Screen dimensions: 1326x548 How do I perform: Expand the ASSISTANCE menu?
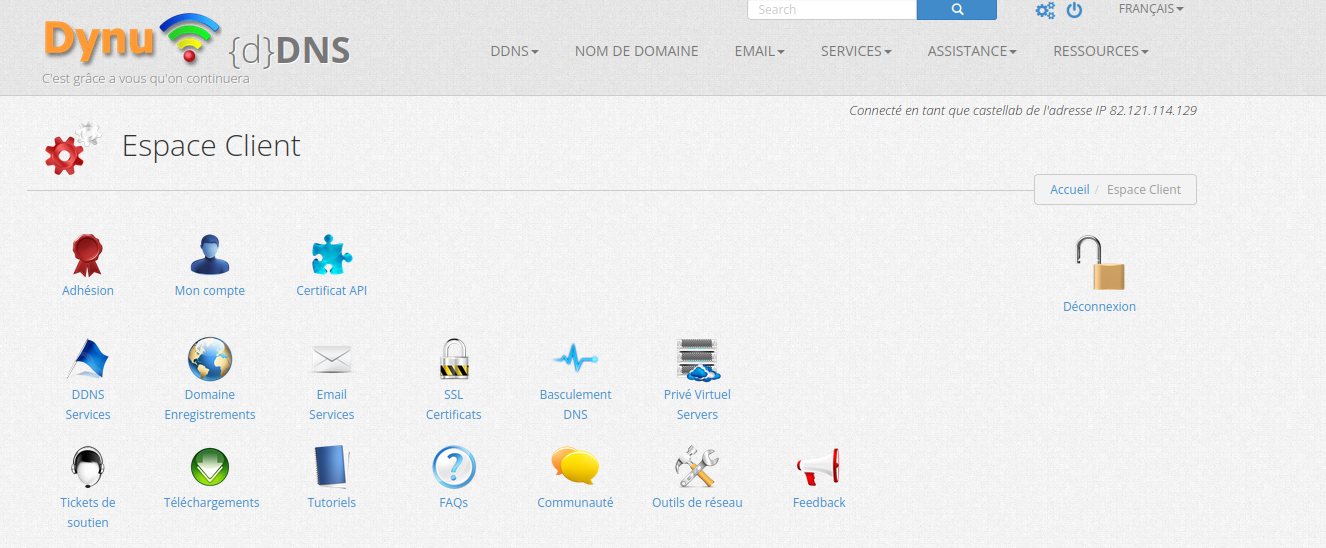(x=971, y=51)
